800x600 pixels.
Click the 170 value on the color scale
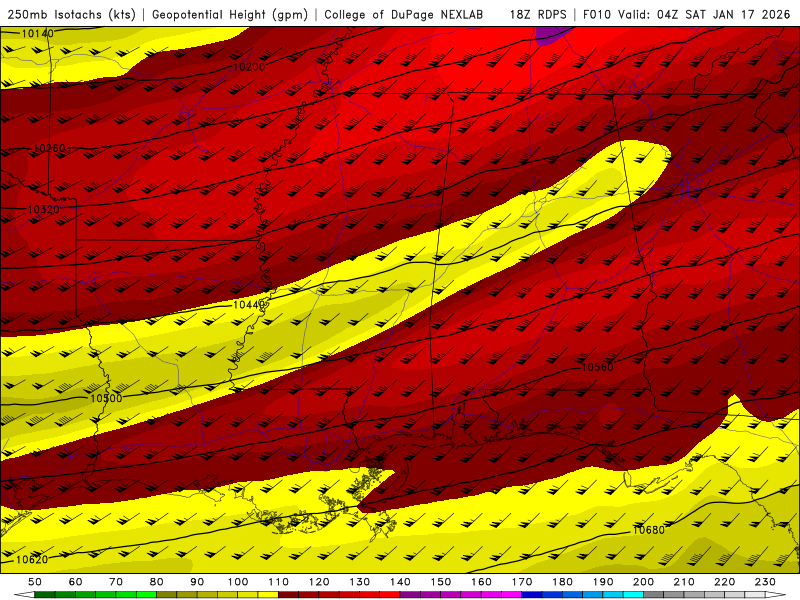coord(521,582)
